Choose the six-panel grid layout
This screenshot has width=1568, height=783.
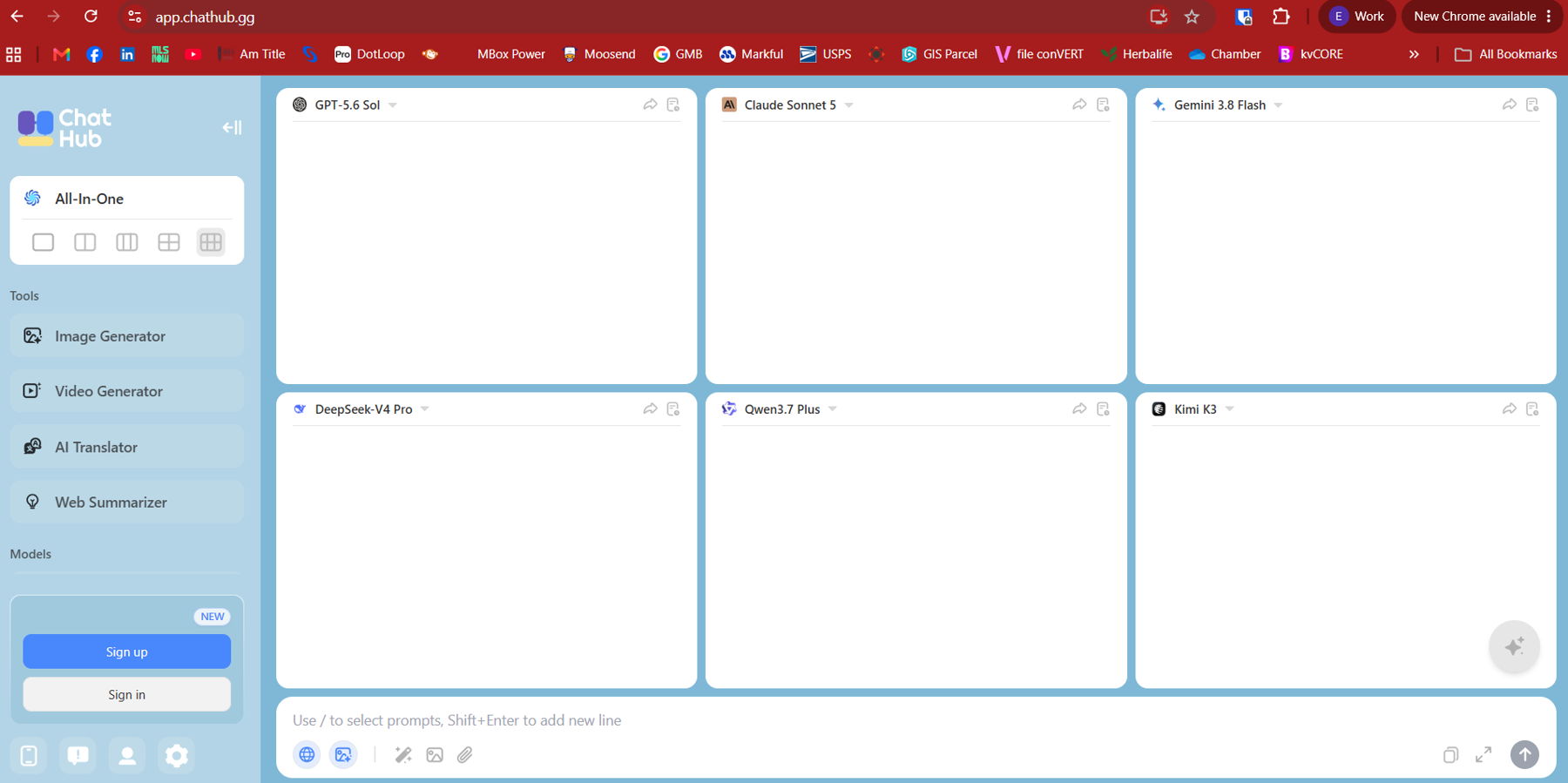tap(211, 242)
